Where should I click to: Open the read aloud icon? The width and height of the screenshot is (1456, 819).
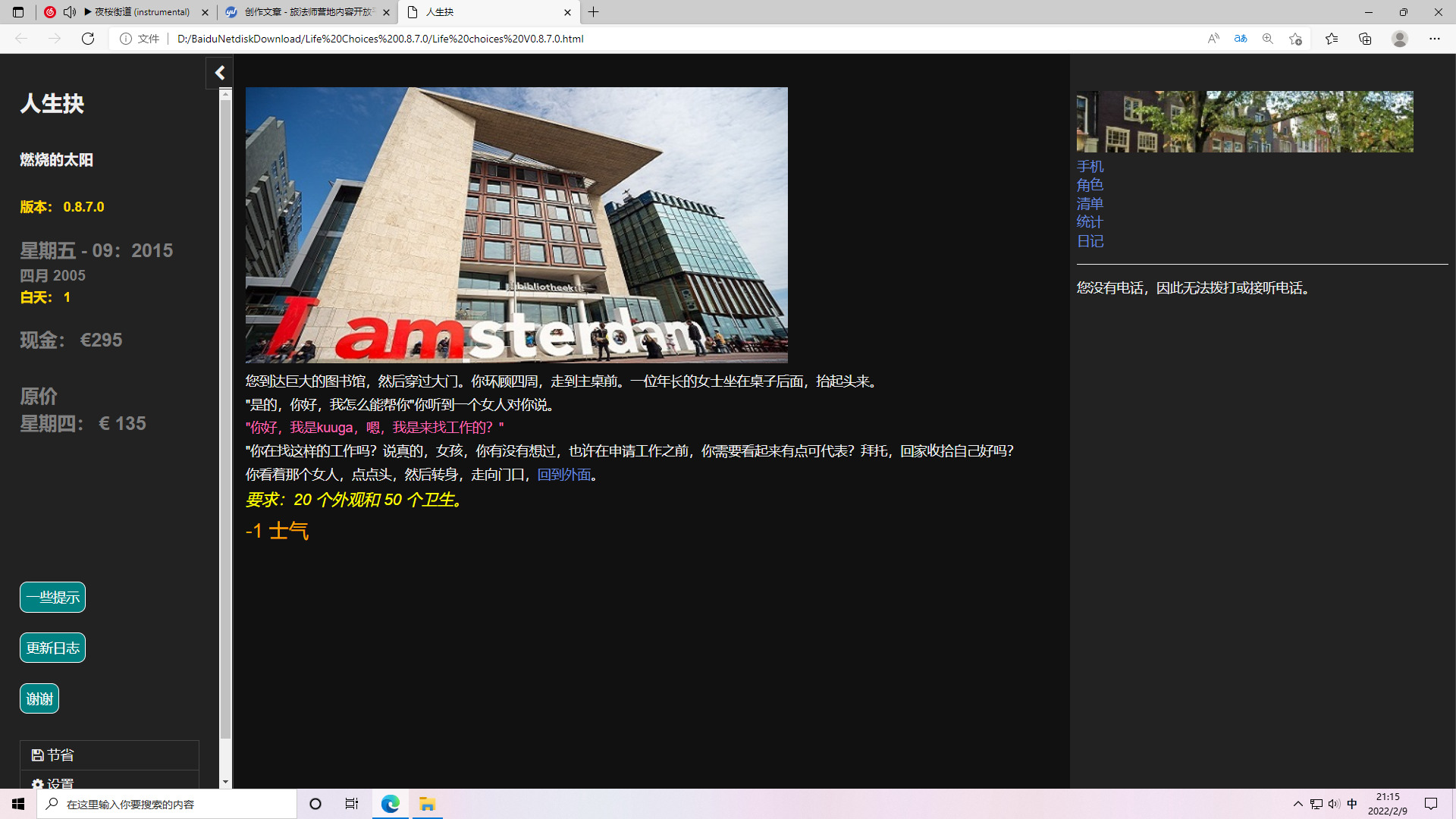1213,39
